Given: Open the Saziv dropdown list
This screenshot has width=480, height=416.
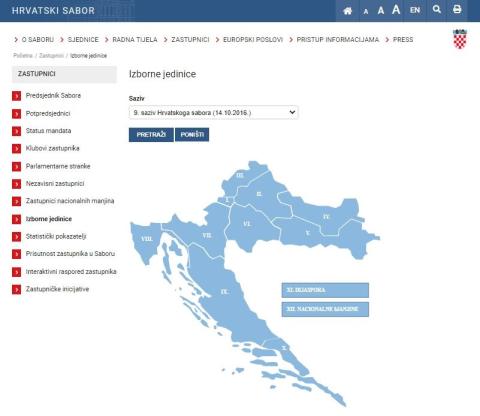Looking at the screenshot, I should pyautogui.click(x=214, y=113).
